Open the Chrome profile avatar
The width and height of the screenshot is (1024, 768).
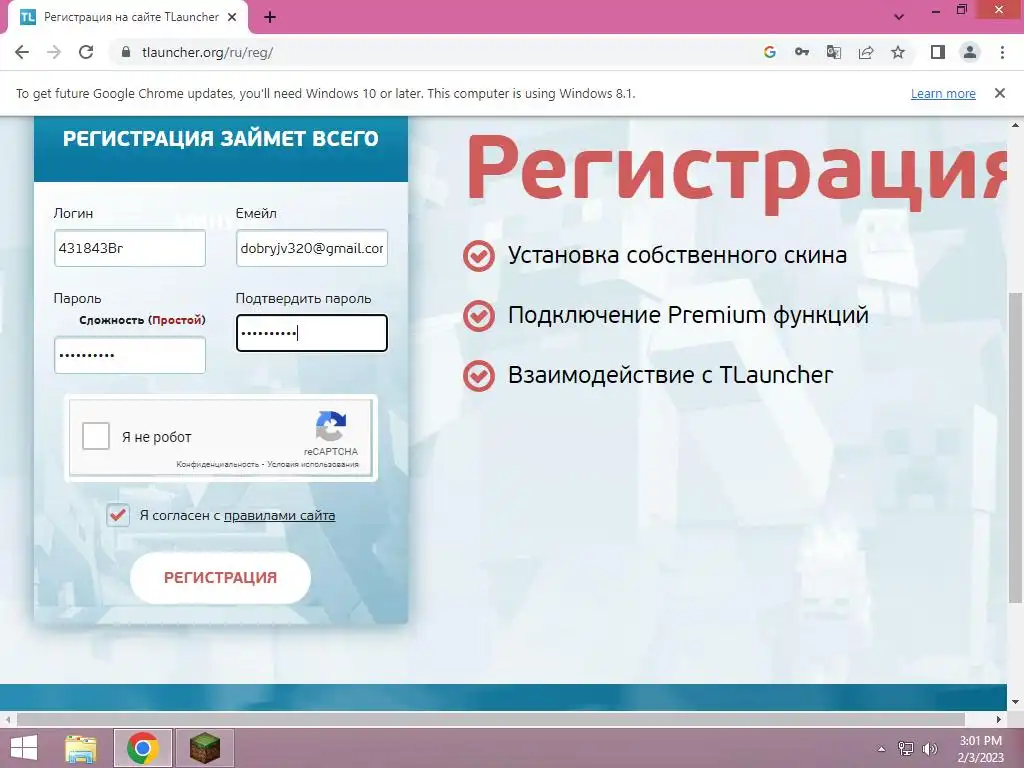pos(970,52)
